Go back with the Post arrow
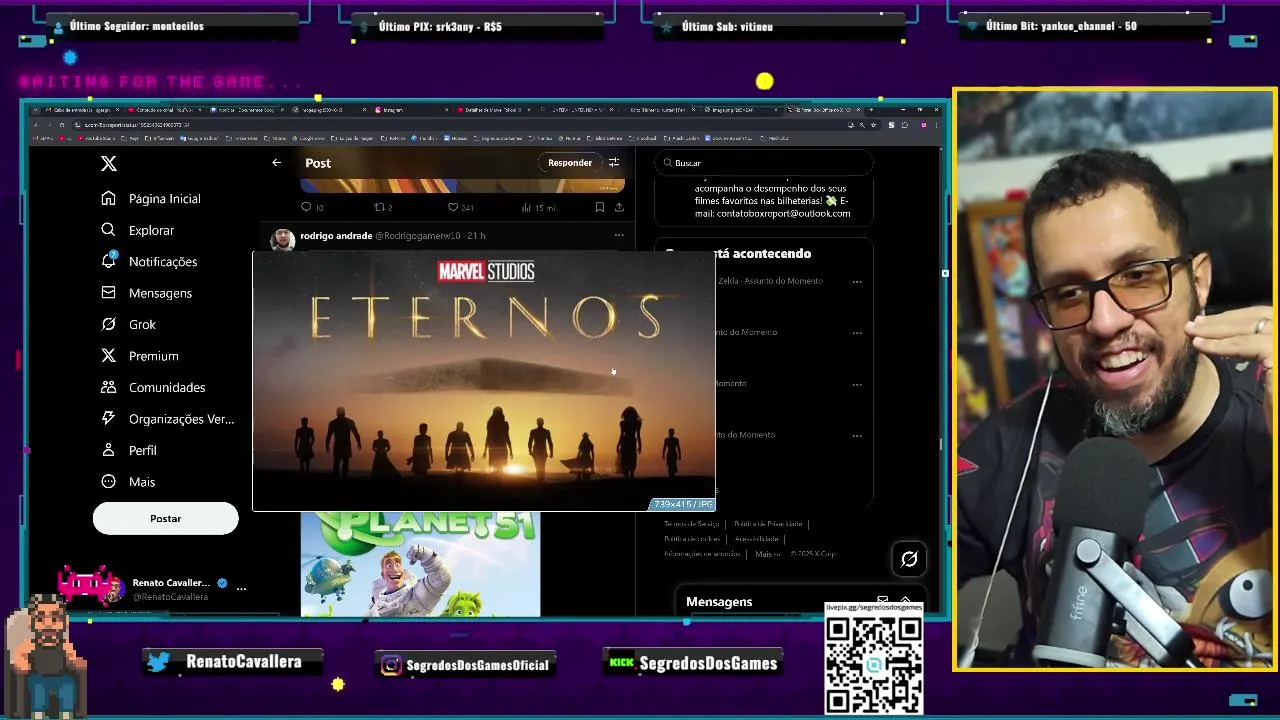The height and width of the screenshot is (720, 1280). click(x=277, y=163)
